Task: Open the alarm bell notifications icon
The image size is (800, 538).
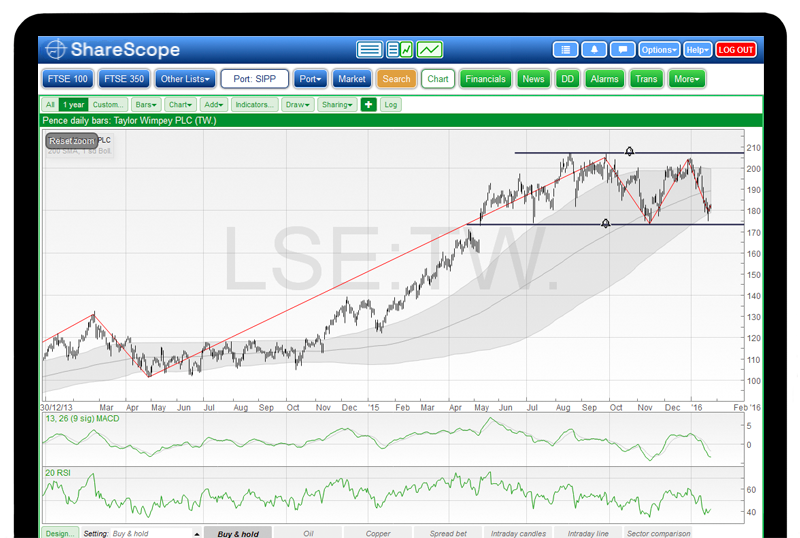Action: pyautogui.click(x=594, y=50)
